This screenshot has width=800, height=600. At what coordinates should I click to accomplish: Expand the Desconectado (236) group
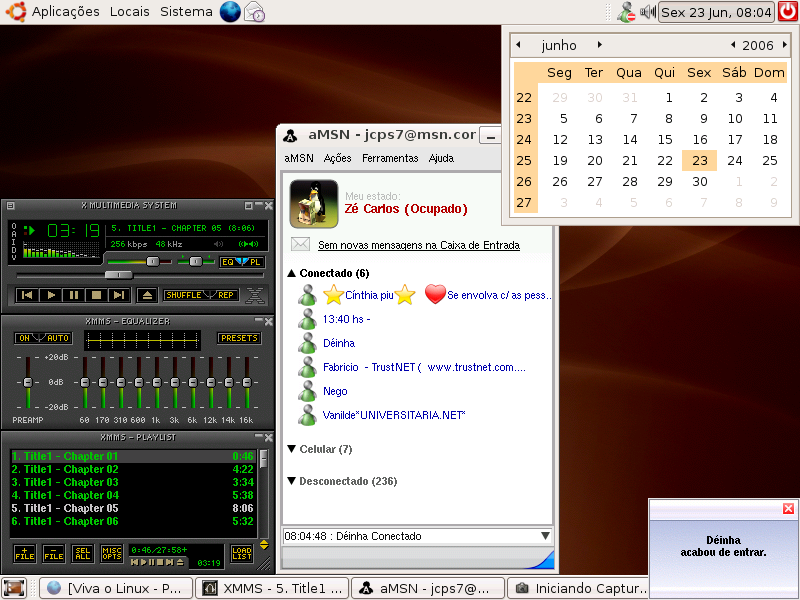click(x=291, y=481)
